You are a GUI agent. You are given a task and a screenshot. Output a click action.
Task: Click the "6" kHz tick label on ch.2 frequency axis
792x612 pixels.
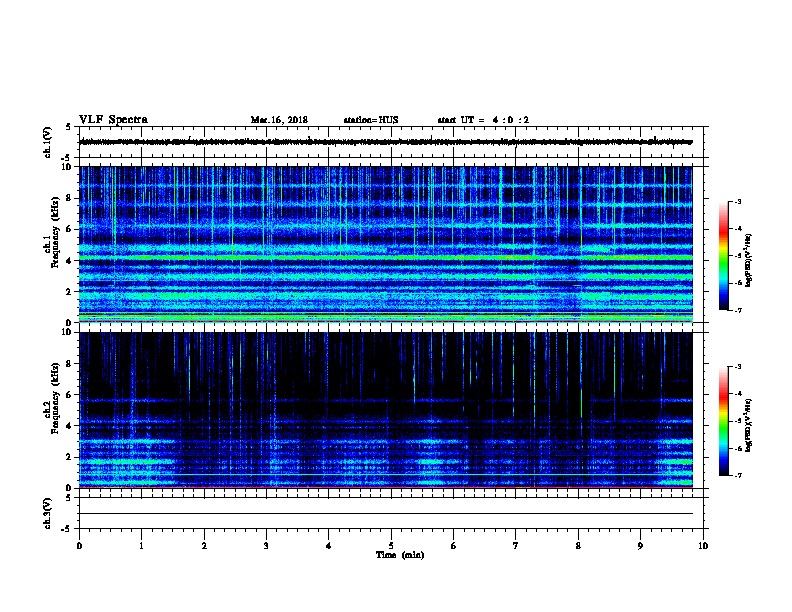tap(69, 395)
